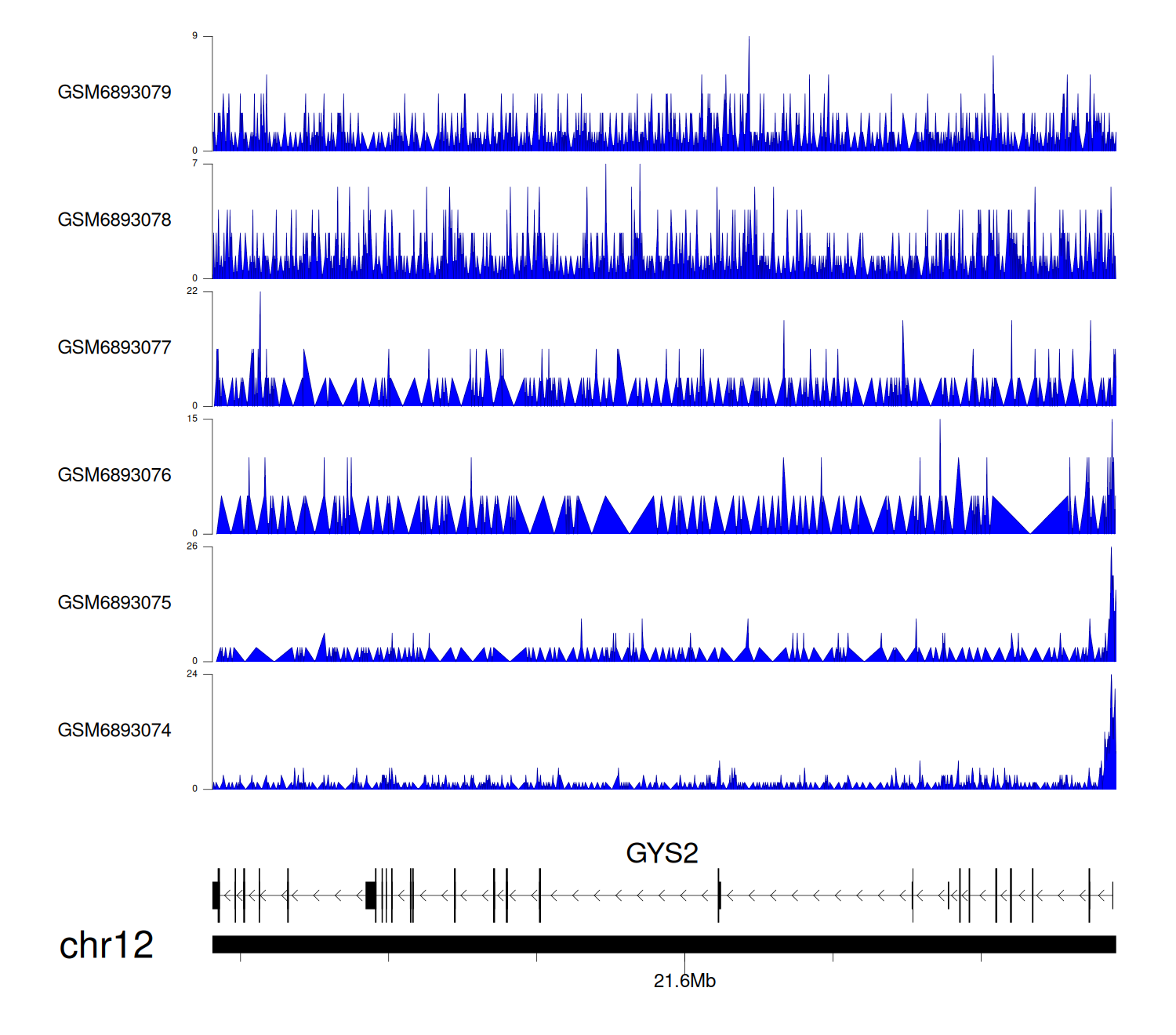Click the GYS2 gene name
This screenshot has width=1176, height=1035.
click(662, 853)
